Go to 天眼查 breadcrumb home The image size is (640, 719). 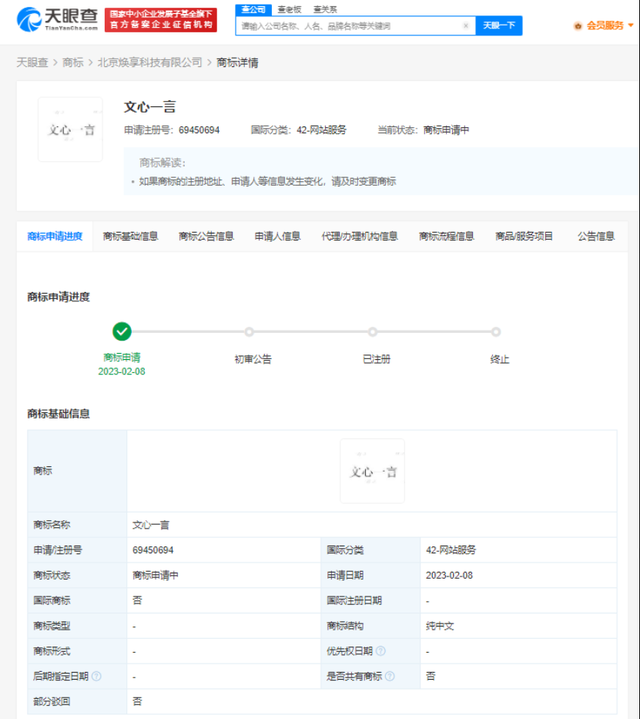(32, 62)
